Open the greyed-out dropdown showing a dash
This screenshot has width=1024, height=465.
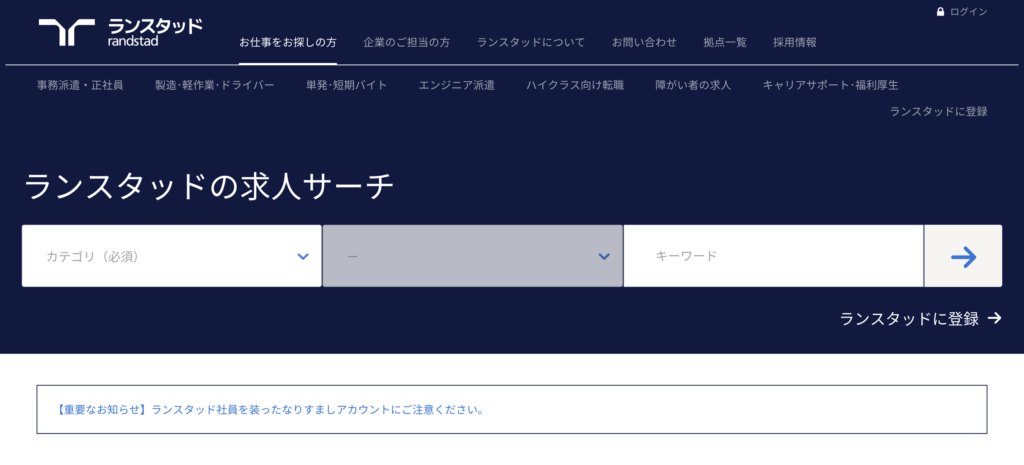point(473,256)
